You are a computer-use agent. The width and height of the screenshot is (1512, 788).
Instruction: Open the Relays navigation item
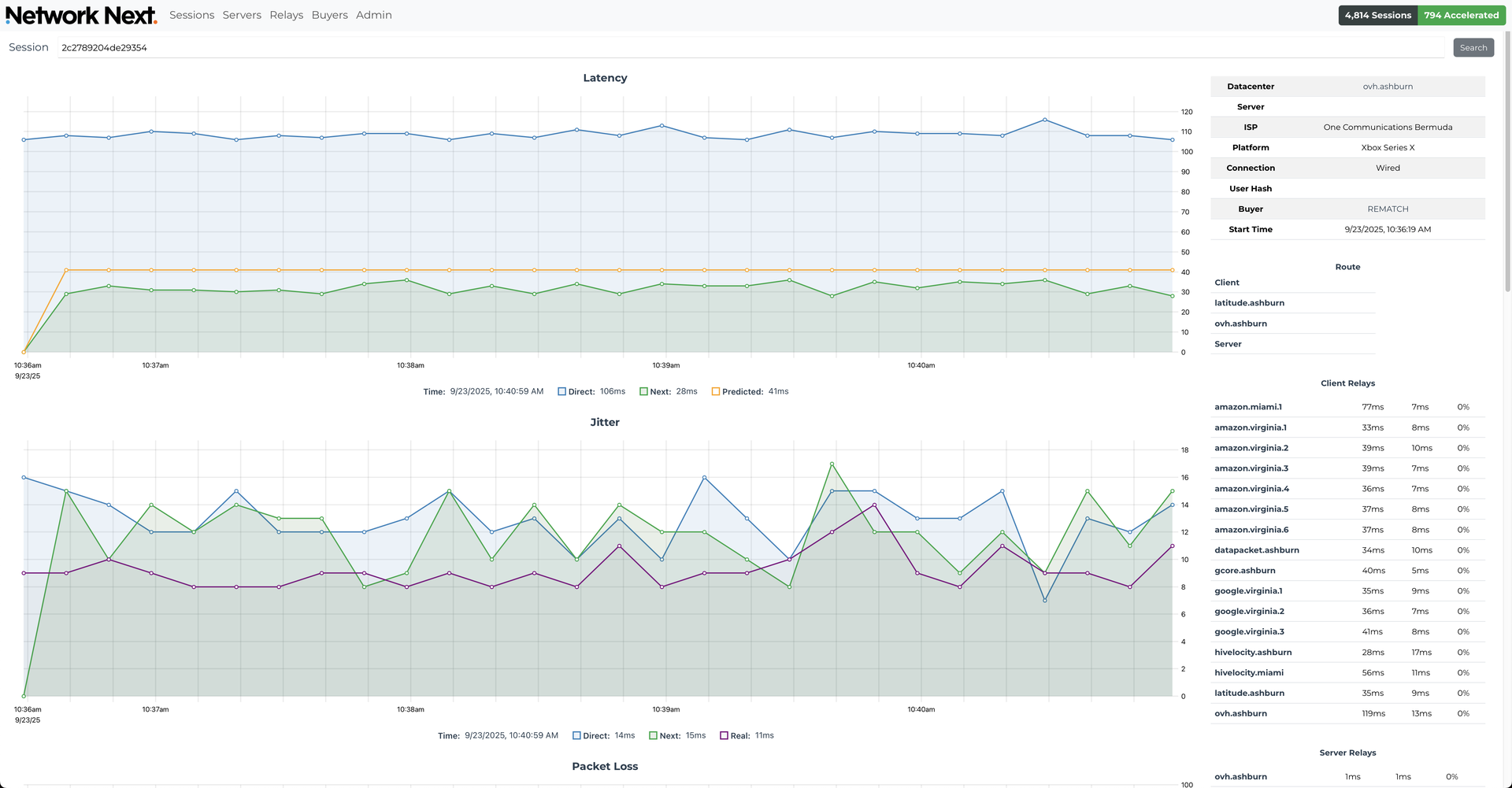point(286,16)
